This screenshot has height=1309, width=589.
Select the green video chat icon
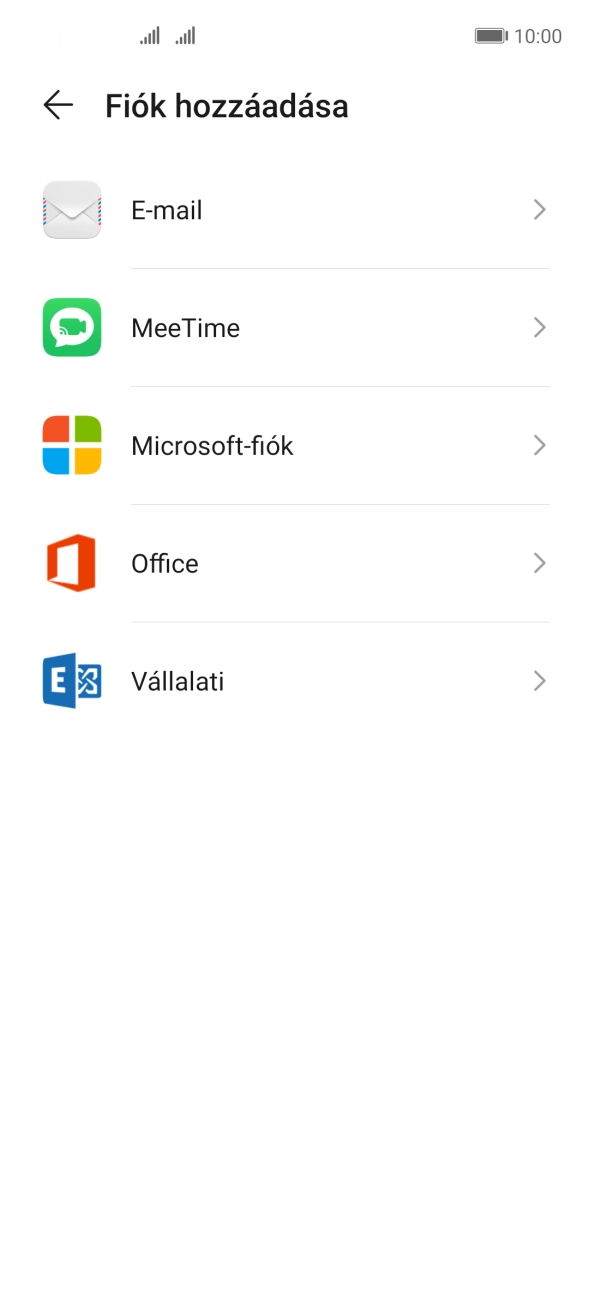point(71,327)
